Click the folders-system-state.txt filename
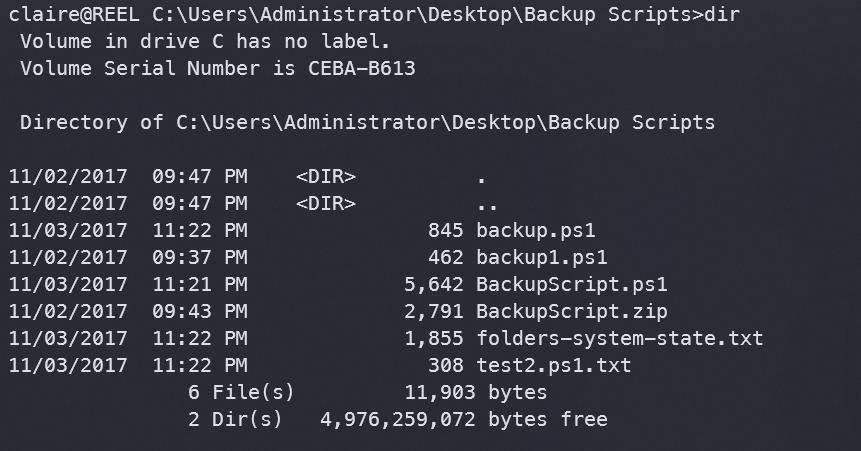The height and width of the screenshot is (451, 861). click(x=620, y=338)
